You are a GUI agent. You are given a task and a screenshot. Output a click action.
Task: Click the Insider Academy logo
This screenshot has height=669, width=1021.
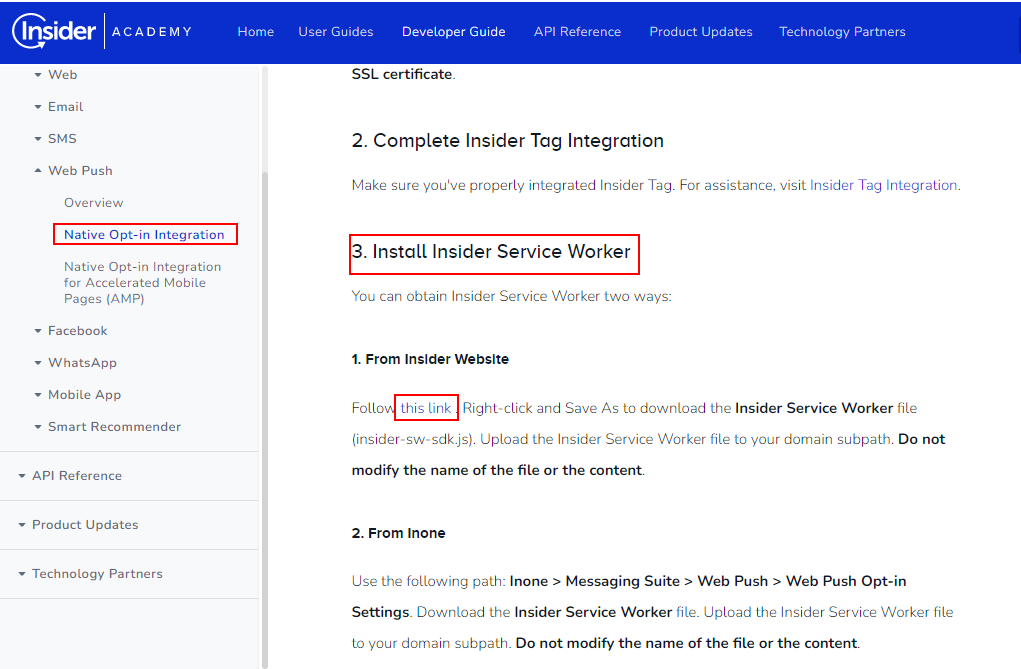[101, 31]
